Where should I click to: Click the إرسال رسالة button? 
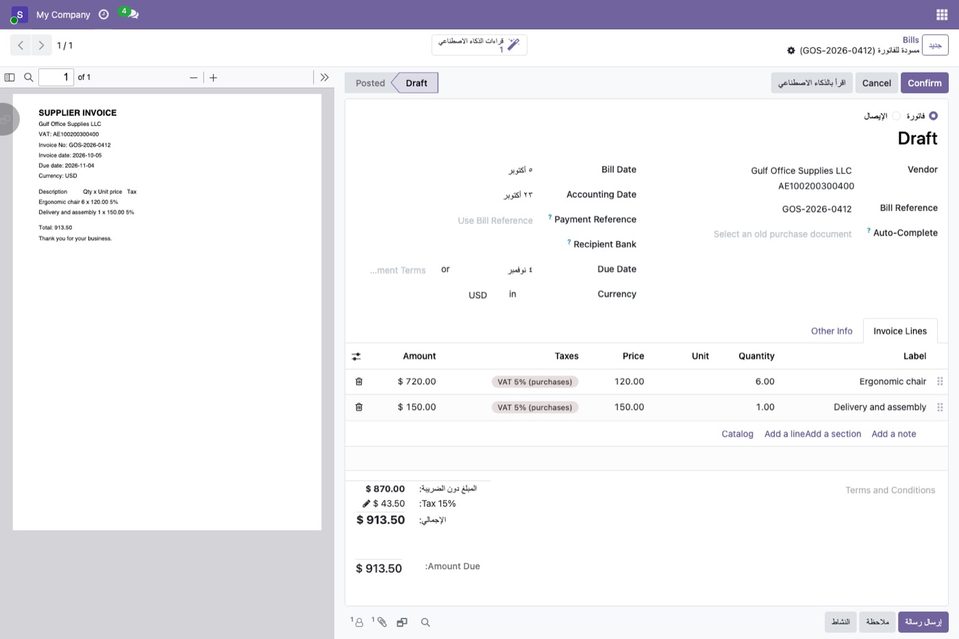coord(923,622)
